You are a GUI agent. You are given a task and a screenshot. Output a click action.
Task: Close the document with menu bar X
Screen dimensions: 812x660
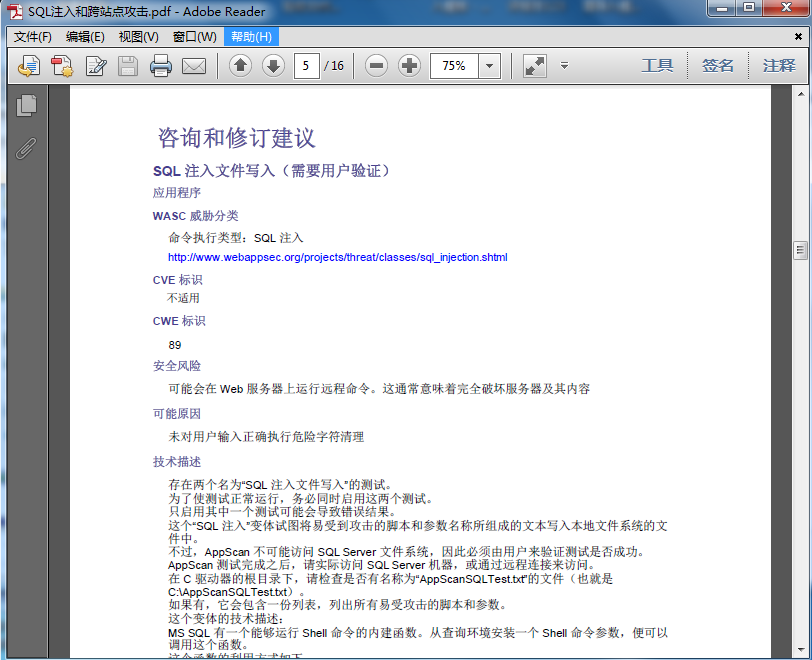(798, 37)
